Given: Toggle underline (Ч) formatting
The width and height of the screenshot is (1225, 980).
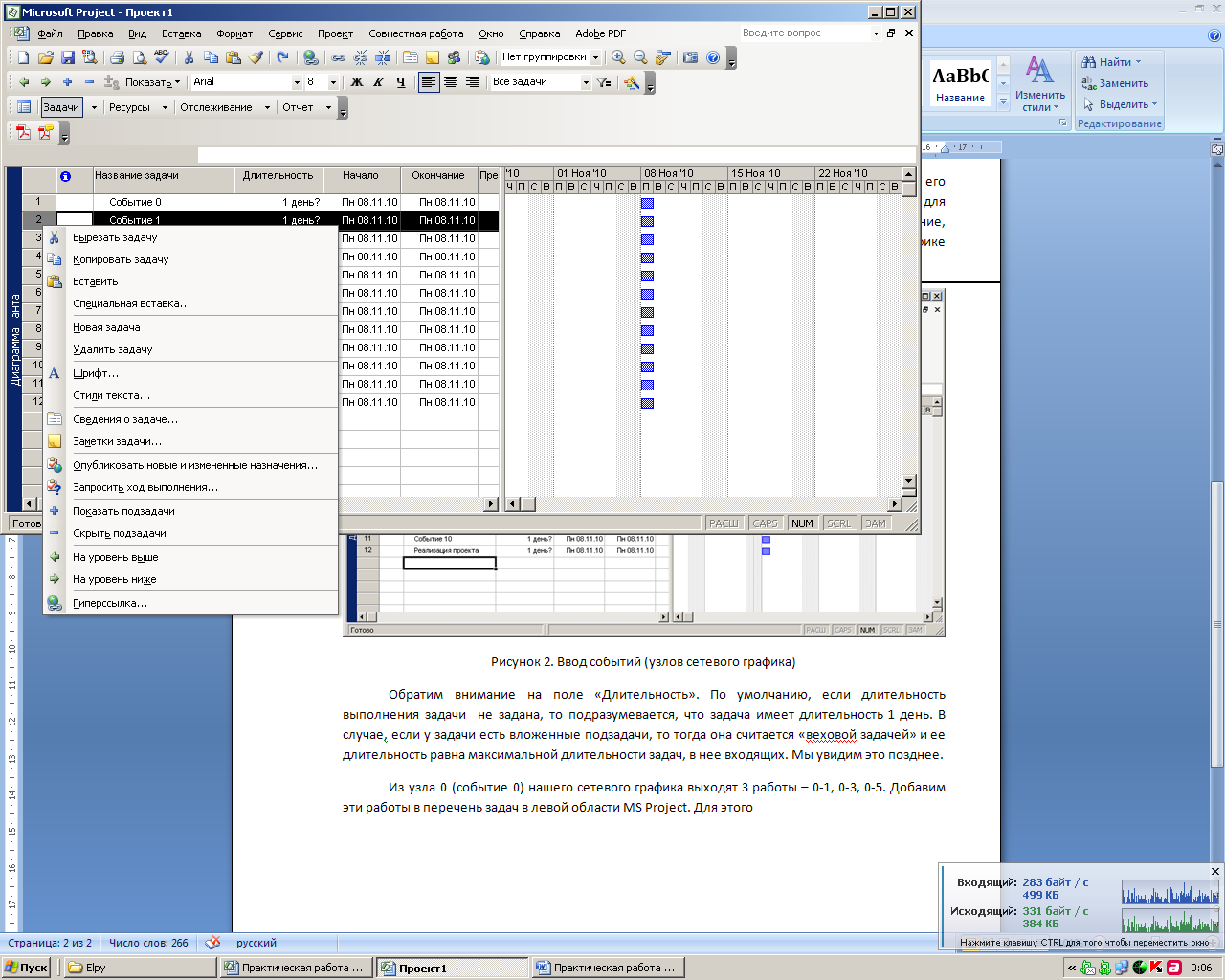Looking at the screenshot, I should 401,82.
